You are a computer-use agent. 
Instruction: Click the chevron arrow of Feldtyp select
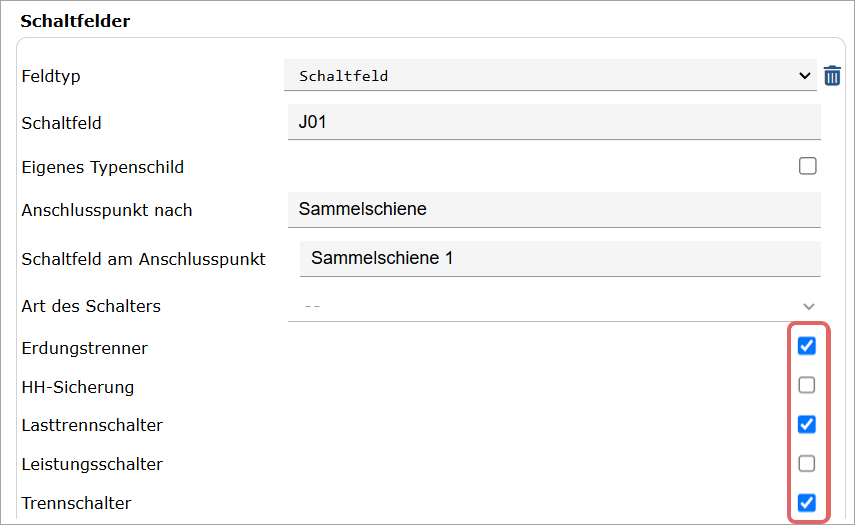[x=804, y=76]
